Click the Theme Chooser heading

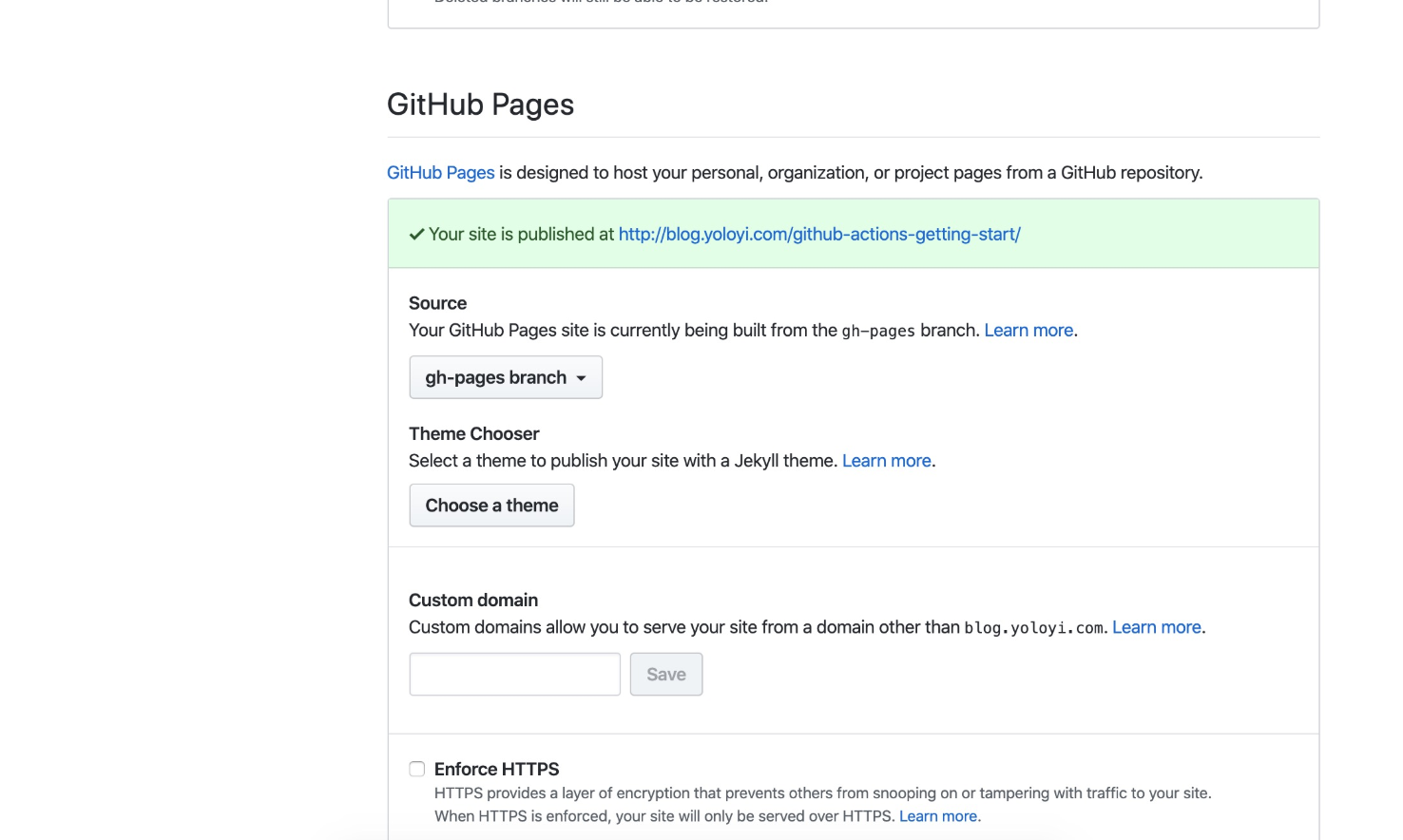[x=473, y=433]
